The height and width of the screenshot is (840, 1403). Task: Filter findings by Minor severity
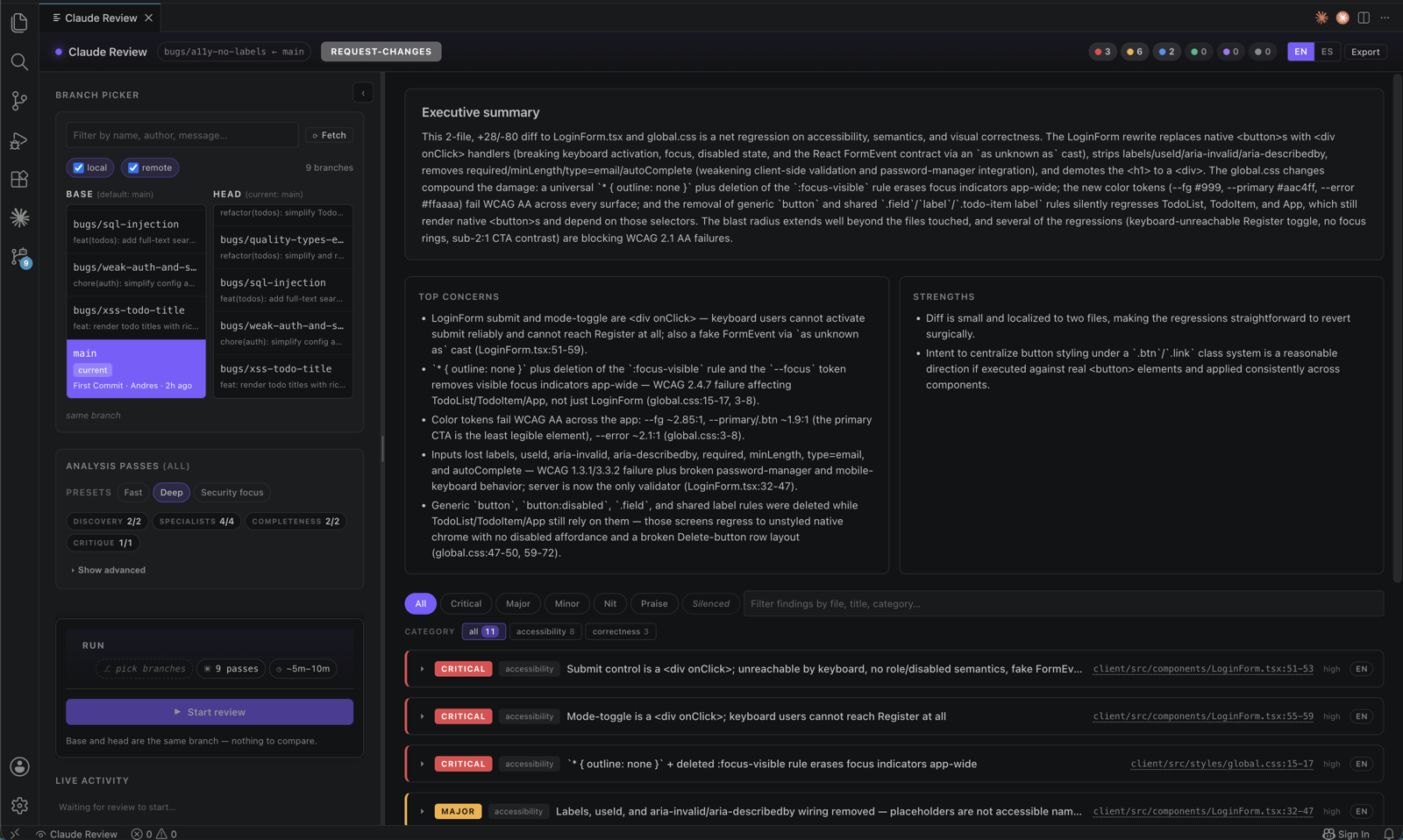[x=566, y=604]
